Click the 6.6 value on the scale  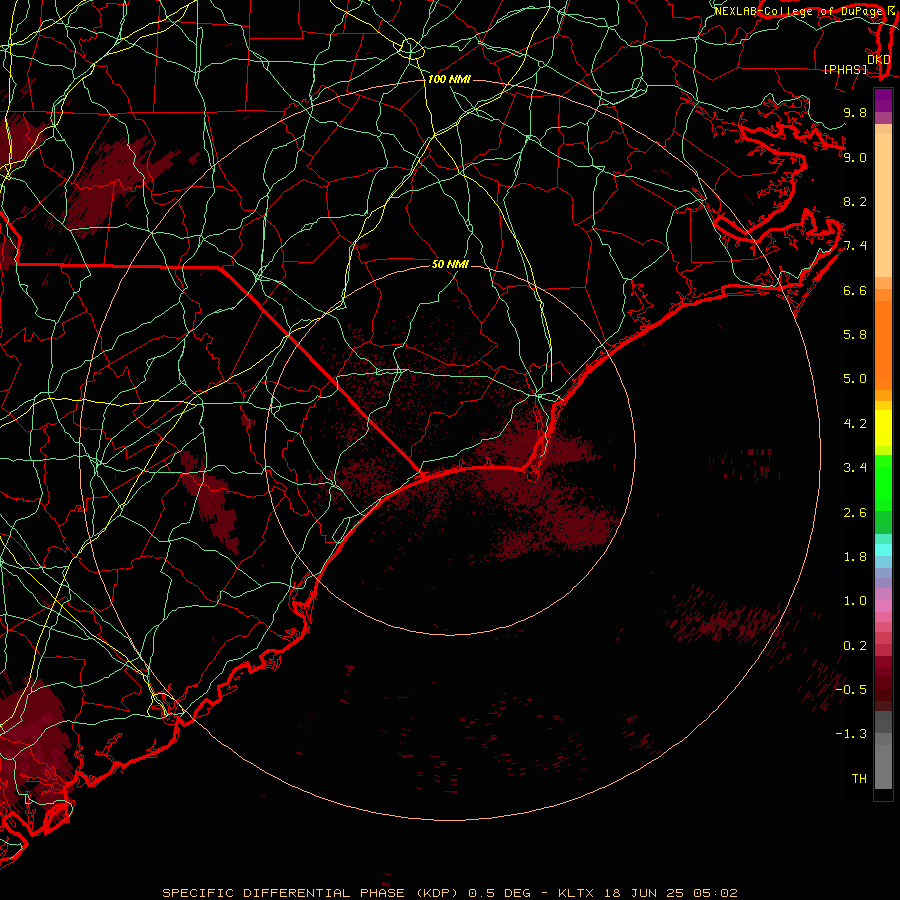(x=855, y=290)
